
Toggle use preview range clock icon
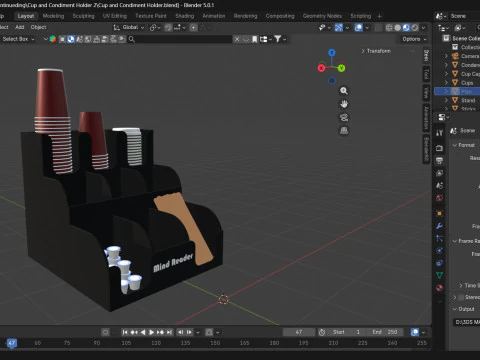pos(322,332)
